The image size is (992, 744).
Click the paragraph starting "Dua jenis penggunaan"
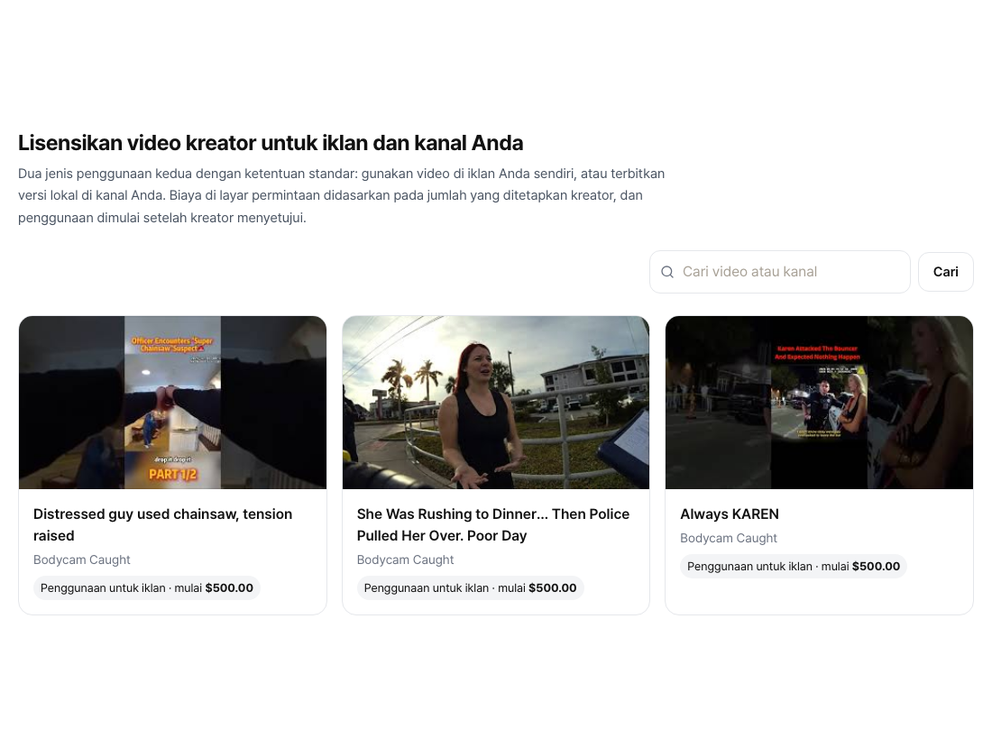tap(341, 195)
